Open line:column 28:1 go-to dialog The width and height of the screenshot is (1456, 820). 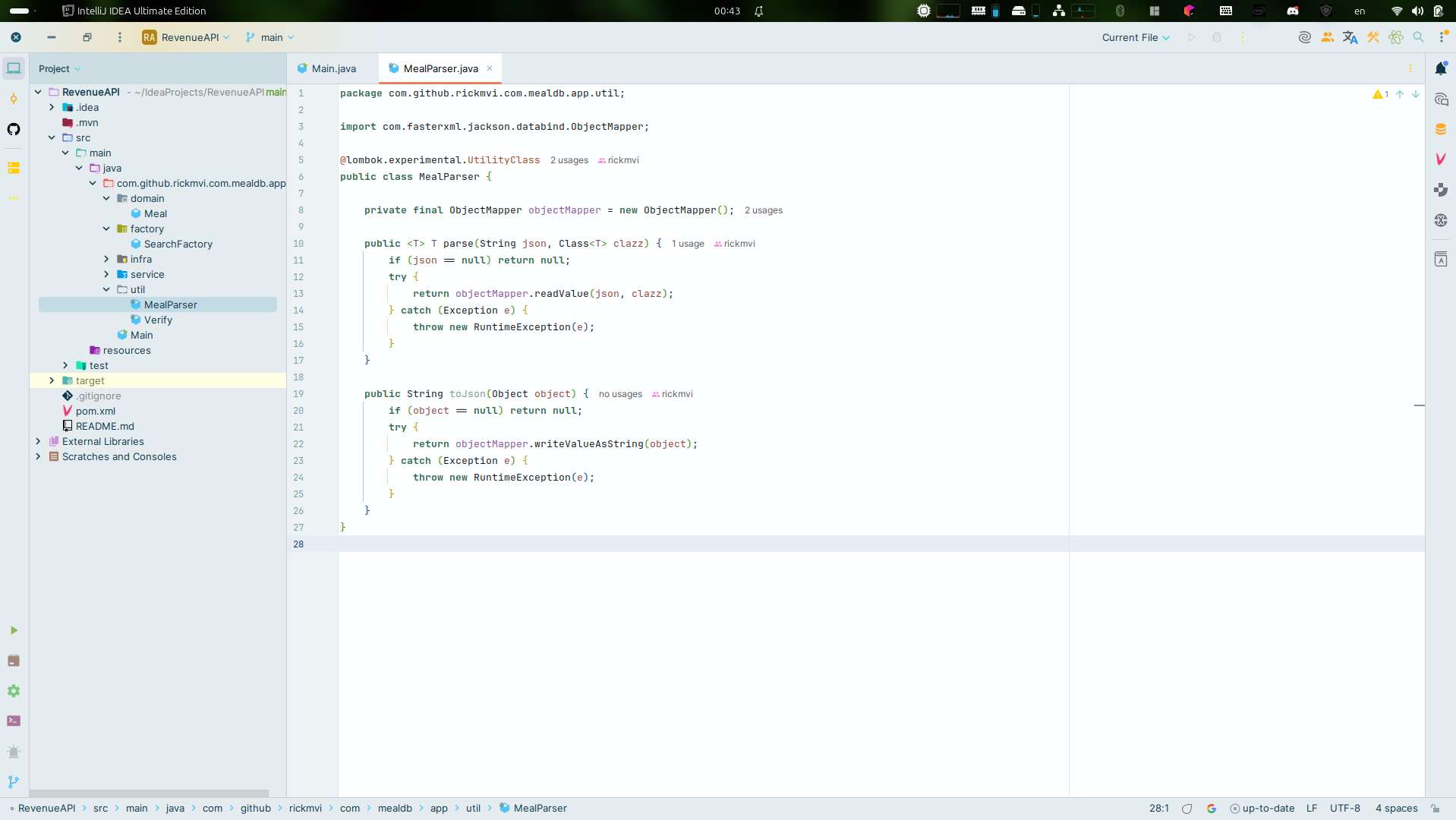[1159, 809]
